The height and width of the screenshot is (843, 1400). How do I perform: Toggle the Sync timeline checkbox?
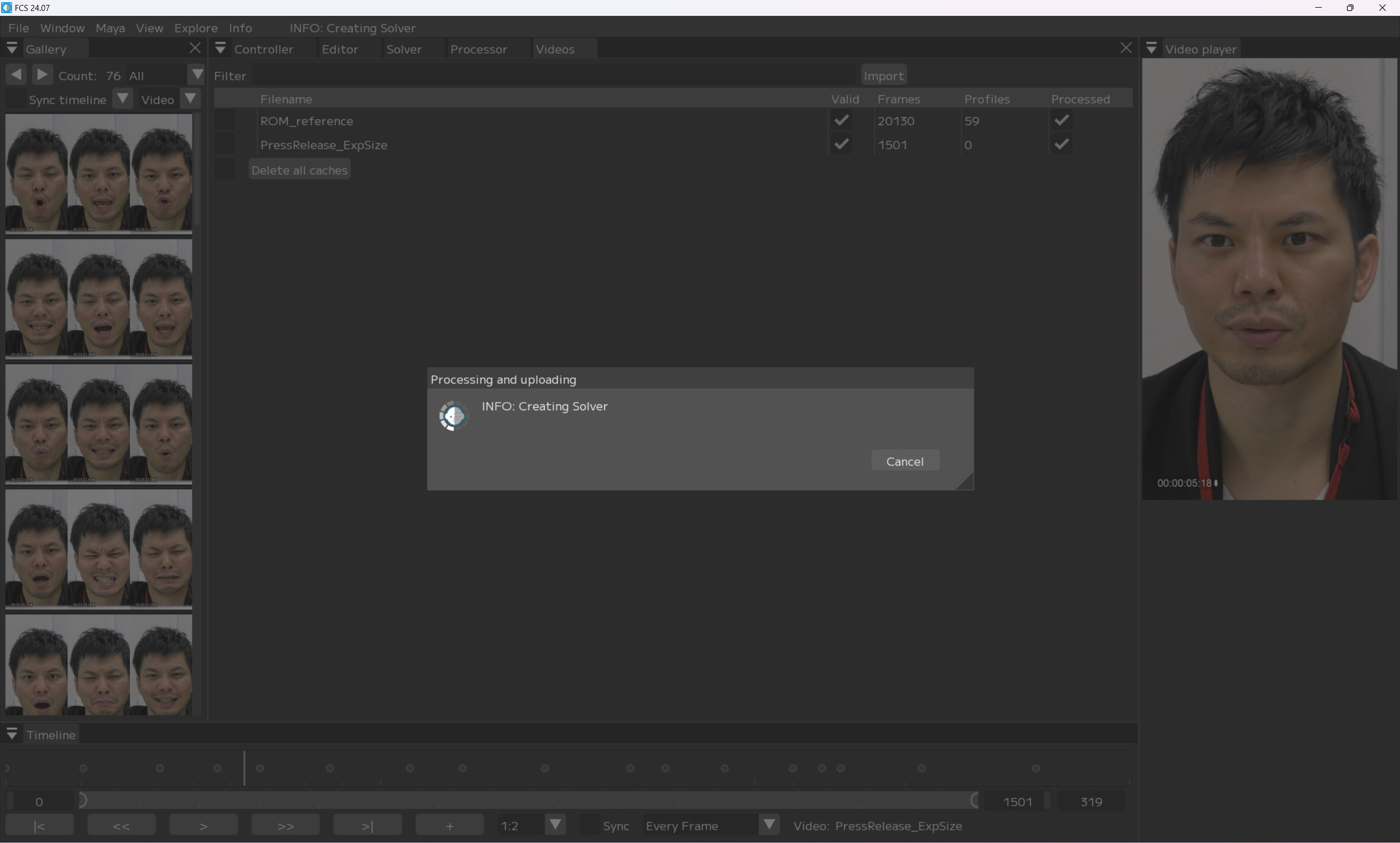[16, 100]
